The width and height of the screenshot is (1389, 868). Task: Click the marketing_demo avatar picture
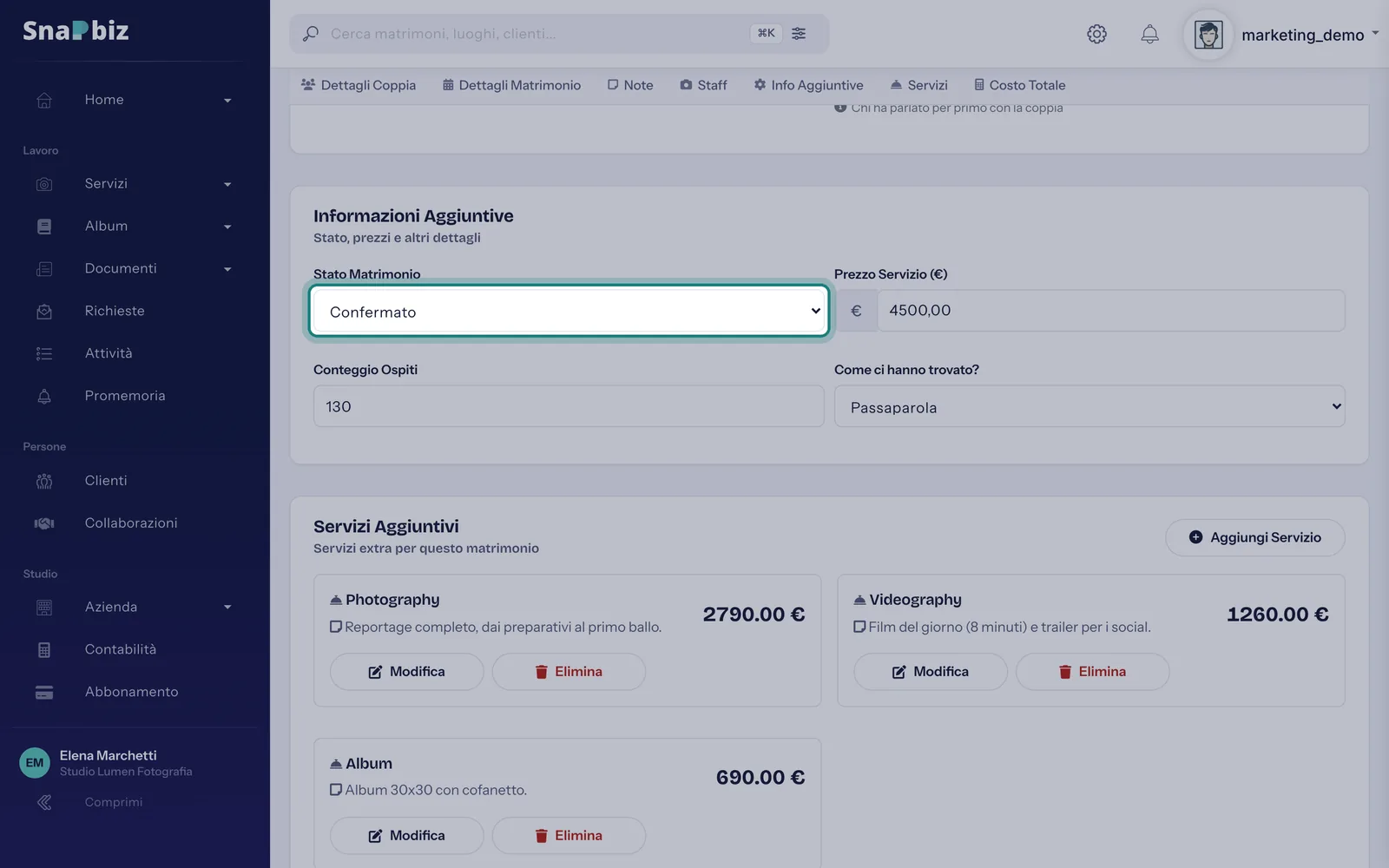coord(1208,35)
